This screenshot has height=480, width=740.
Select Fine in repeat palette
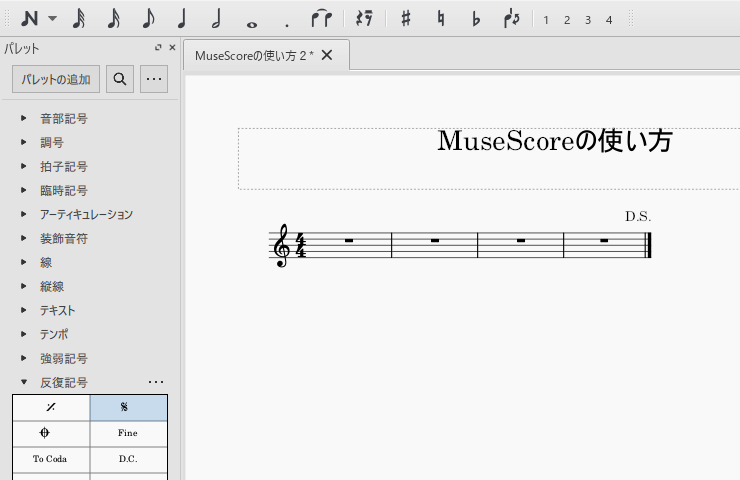[x=129, y=433]
